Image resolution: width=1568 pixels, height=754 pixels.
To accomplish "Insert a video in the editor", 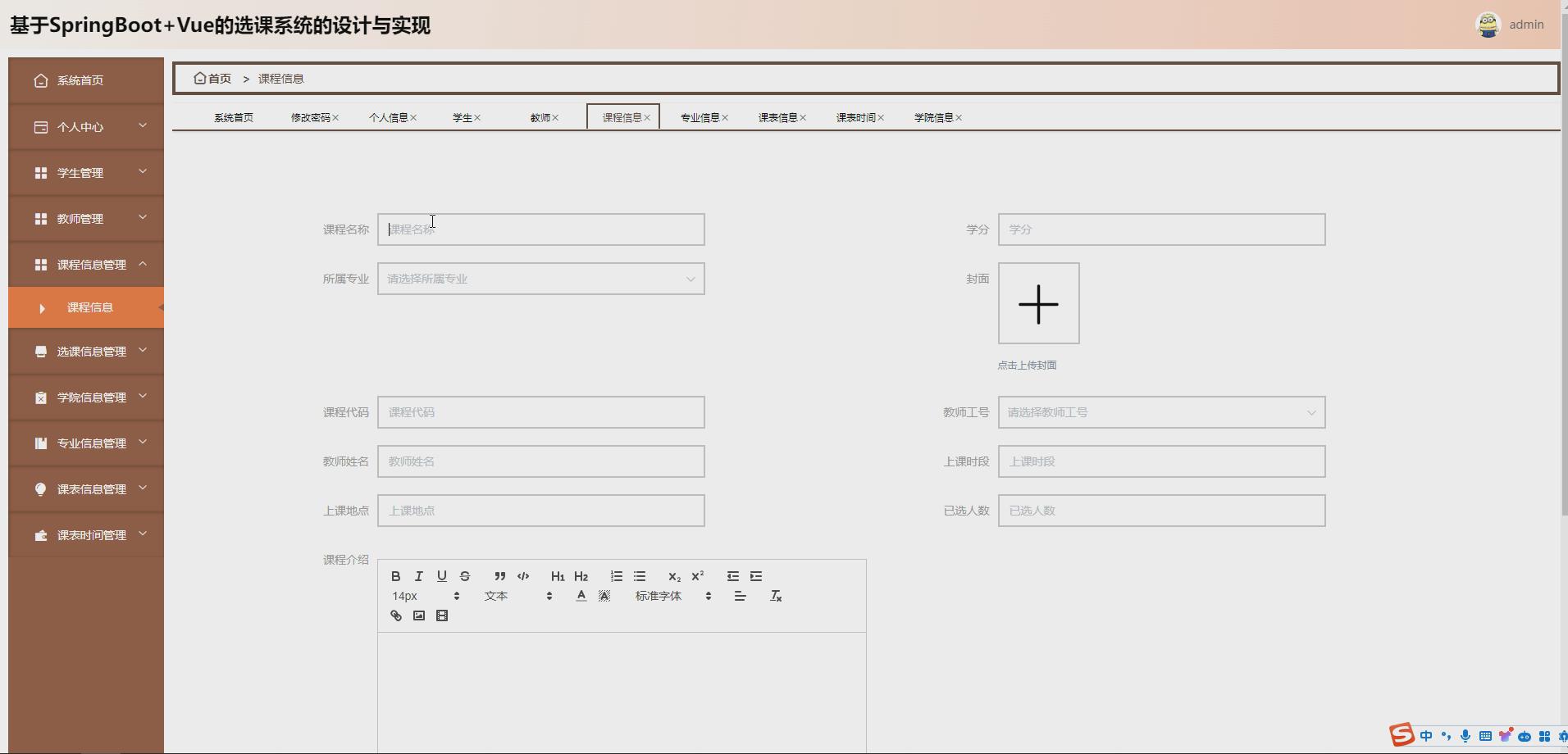I will 442,615.
